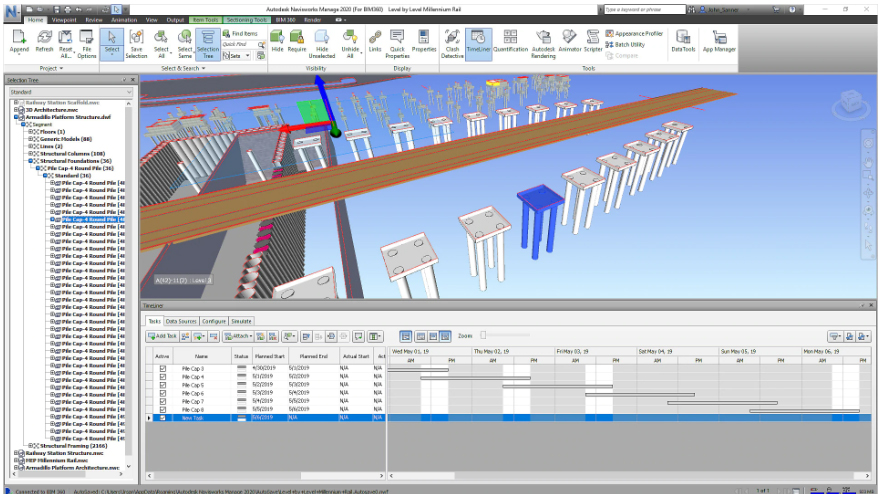Expand the Project panel dropdown
878x494 pixels.
[x=51, y=68]
